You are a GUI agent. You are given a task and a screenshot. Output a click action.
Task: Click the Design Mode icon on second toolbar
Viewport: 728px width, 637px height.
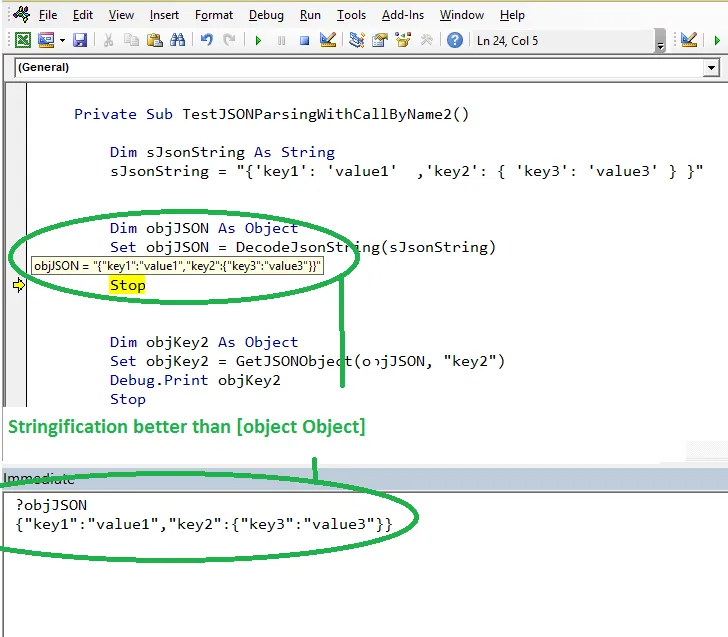click(689, 40)
